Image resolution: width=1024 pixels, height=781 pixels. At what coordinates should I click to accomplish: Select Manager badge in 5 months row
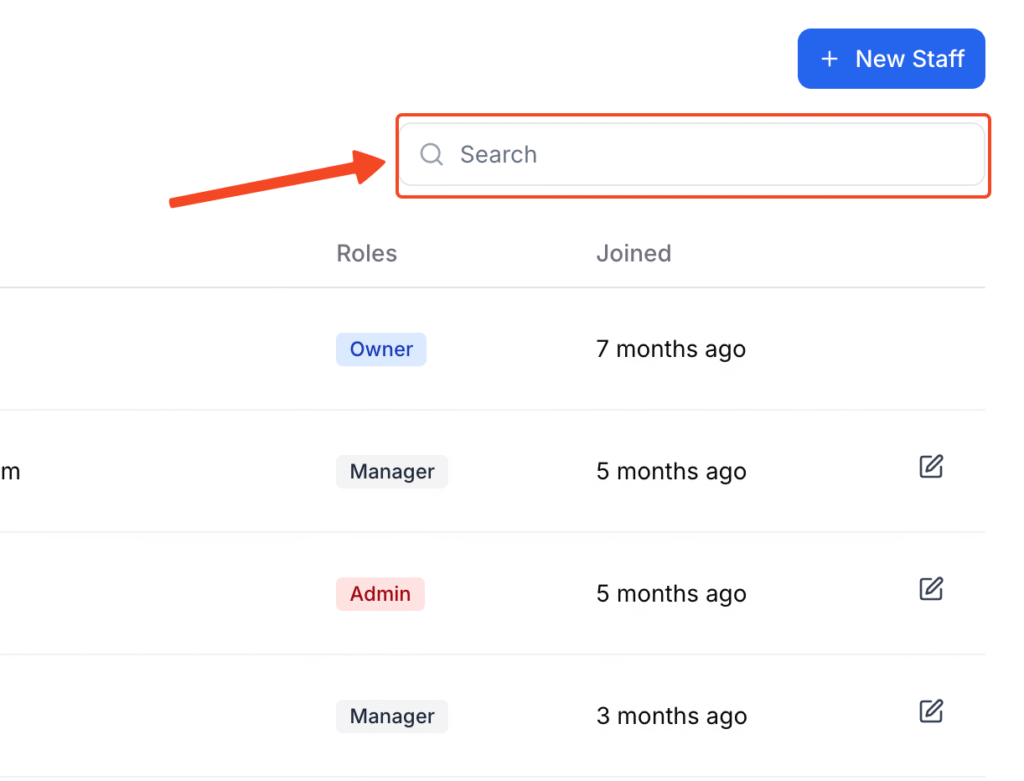(392, 471)
